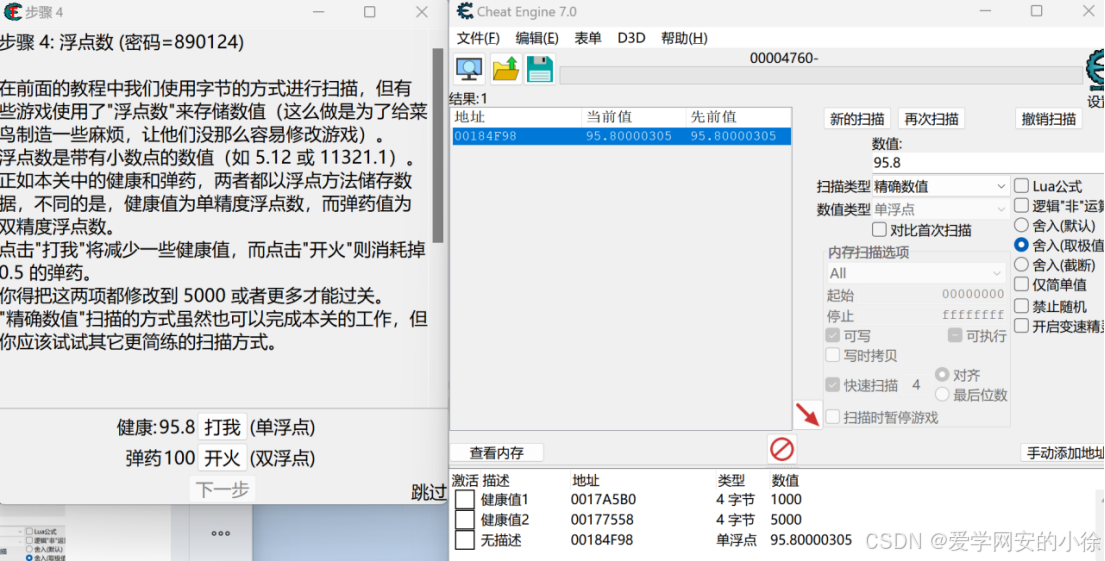Image resolution: width=1105 pixels, height=561 pixels.
Task: Expand the memory region All dropdown
Action: point(916,273)
